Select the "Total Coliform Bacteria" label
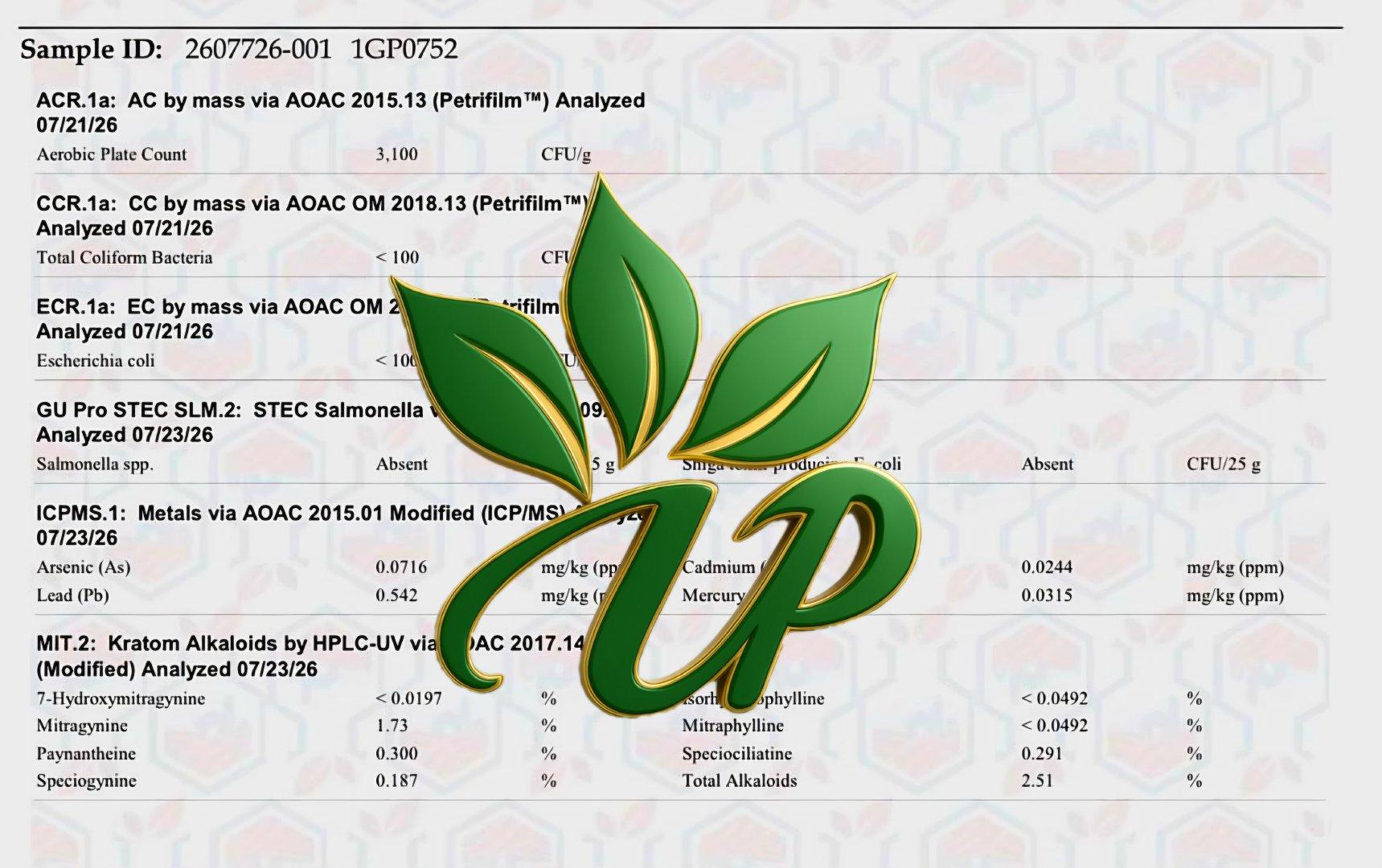 125,257
